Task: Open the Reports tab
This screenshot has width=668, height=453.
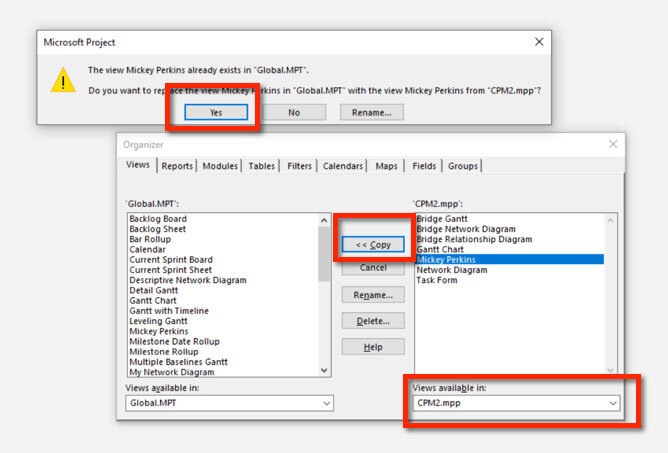Action: [177, 166]
